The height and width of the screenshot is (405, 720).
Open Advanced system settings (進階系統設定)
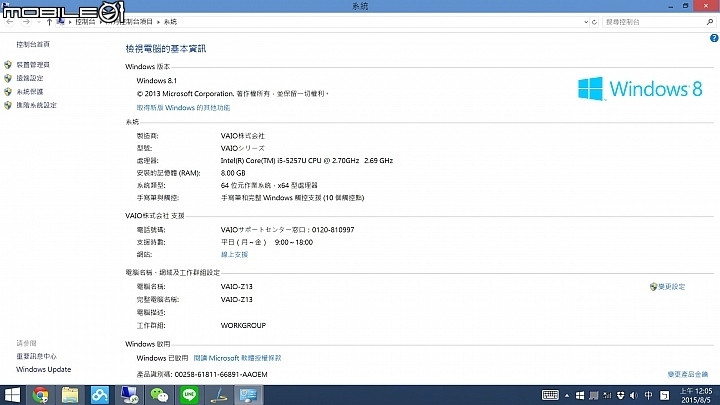point(36,105)
